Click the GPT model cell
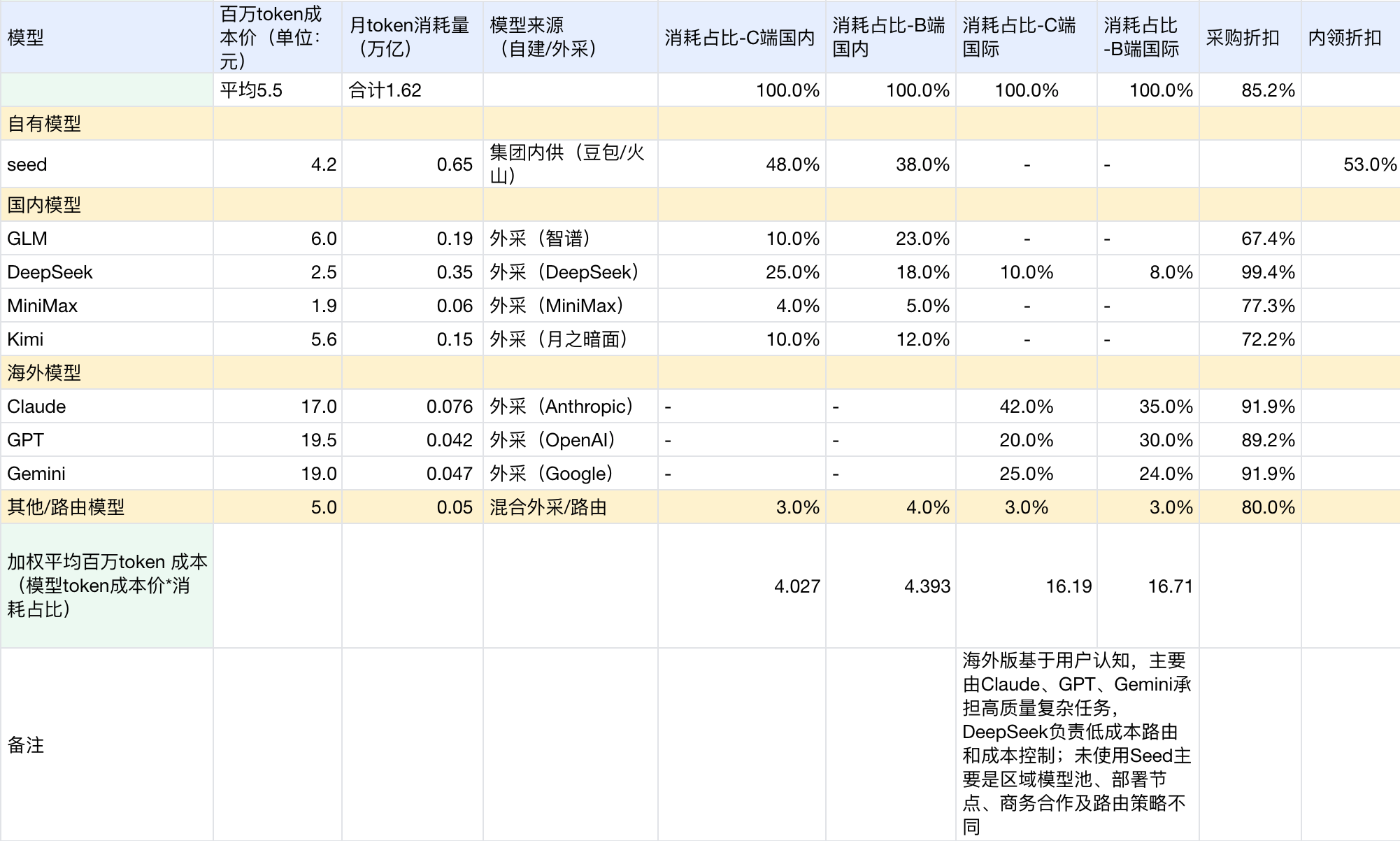Viewport: 1400px width, 841px height. (x=107, y=440)
